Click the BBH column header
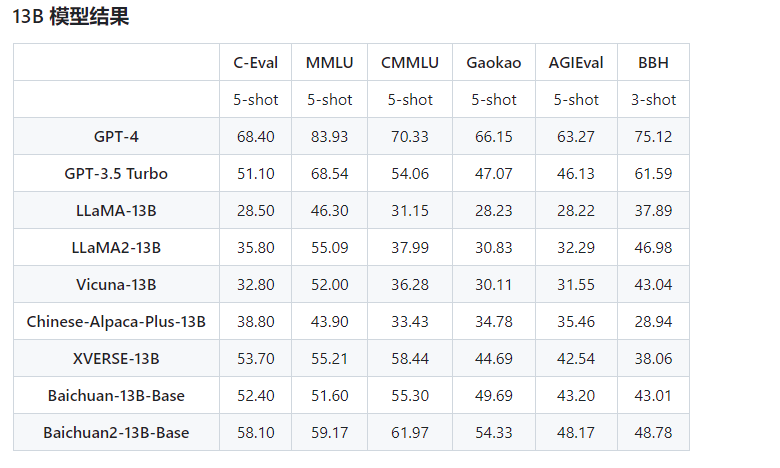The width and height of the screenshot is (780, 468). point(653,62)
